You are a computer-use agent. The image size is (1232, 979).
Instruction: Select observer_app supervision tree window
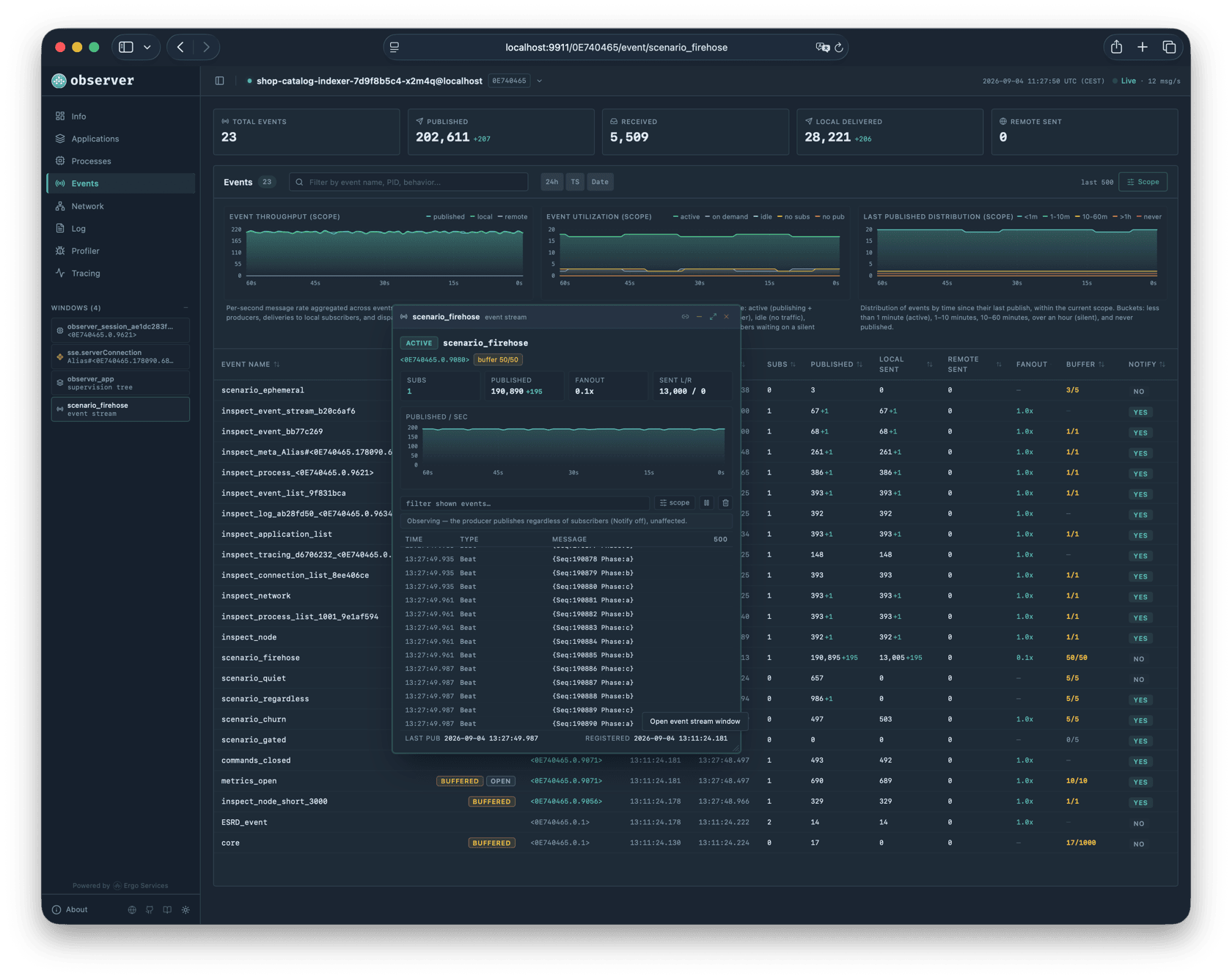point(120,383)
